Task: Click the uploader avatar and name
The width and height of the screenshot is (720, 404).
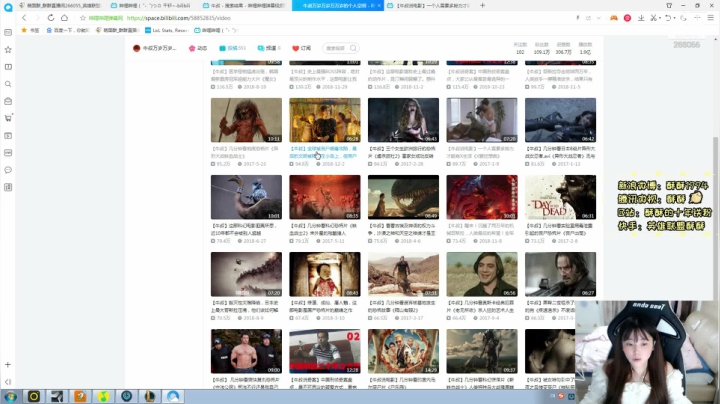Action: coord(155,48)
